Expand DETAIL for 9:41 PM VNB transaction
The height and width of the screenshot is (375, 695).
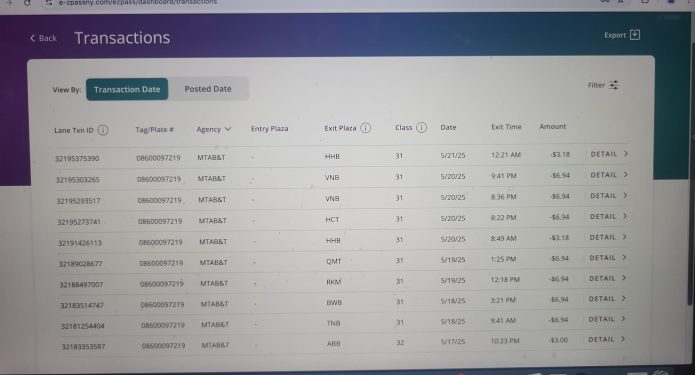609,175
